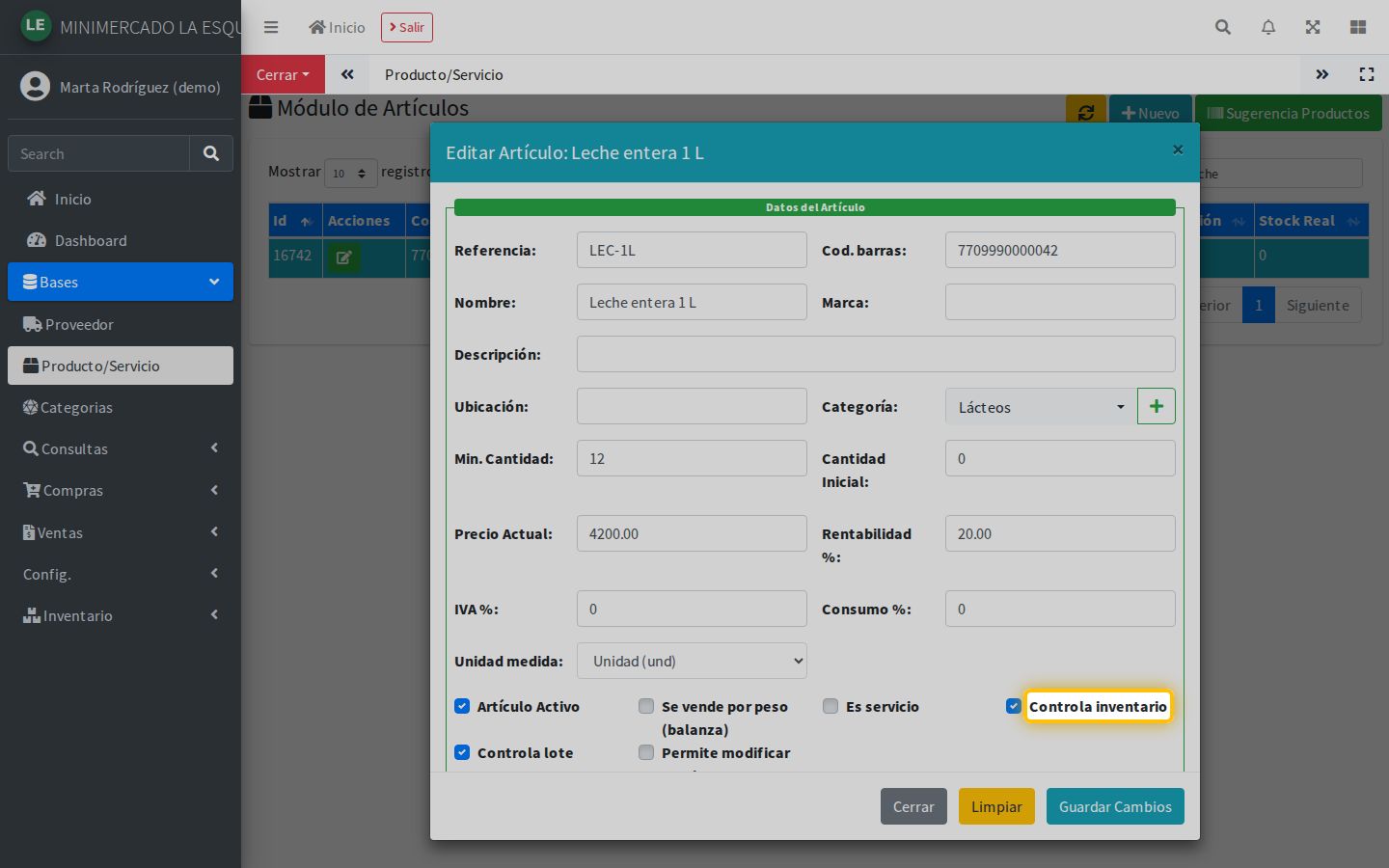Collapse the Bases sidebar section
The image size is (1389, 868).
(121, 282)
